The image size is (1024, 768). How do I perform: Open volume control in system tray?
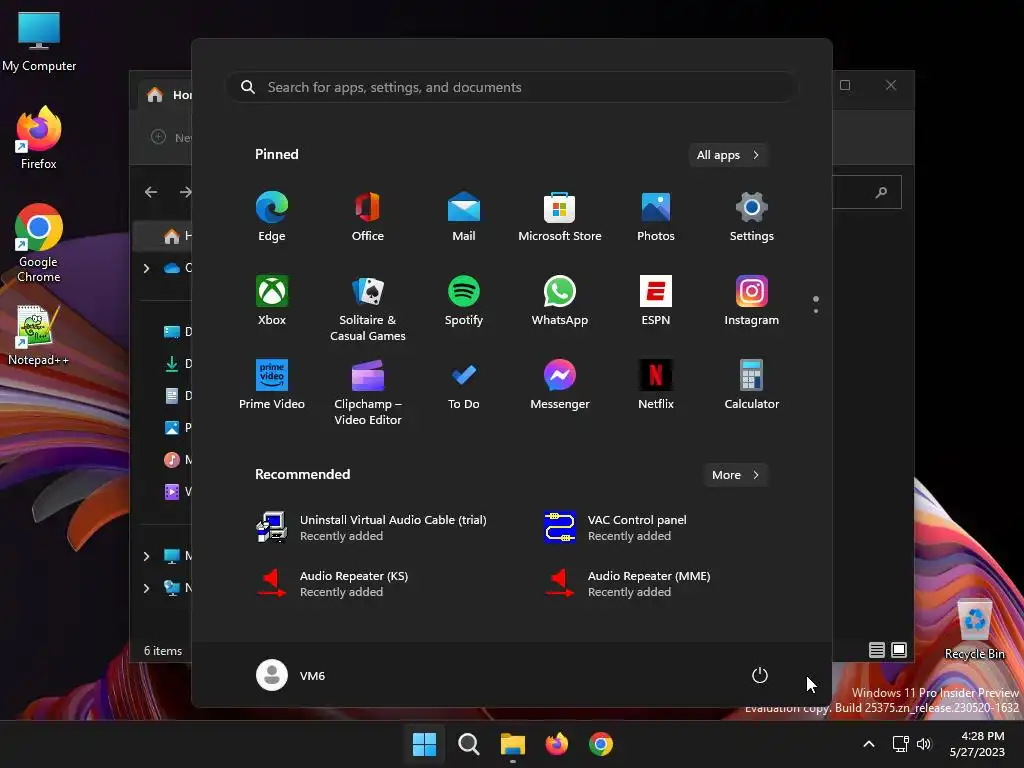coord(923,744)
